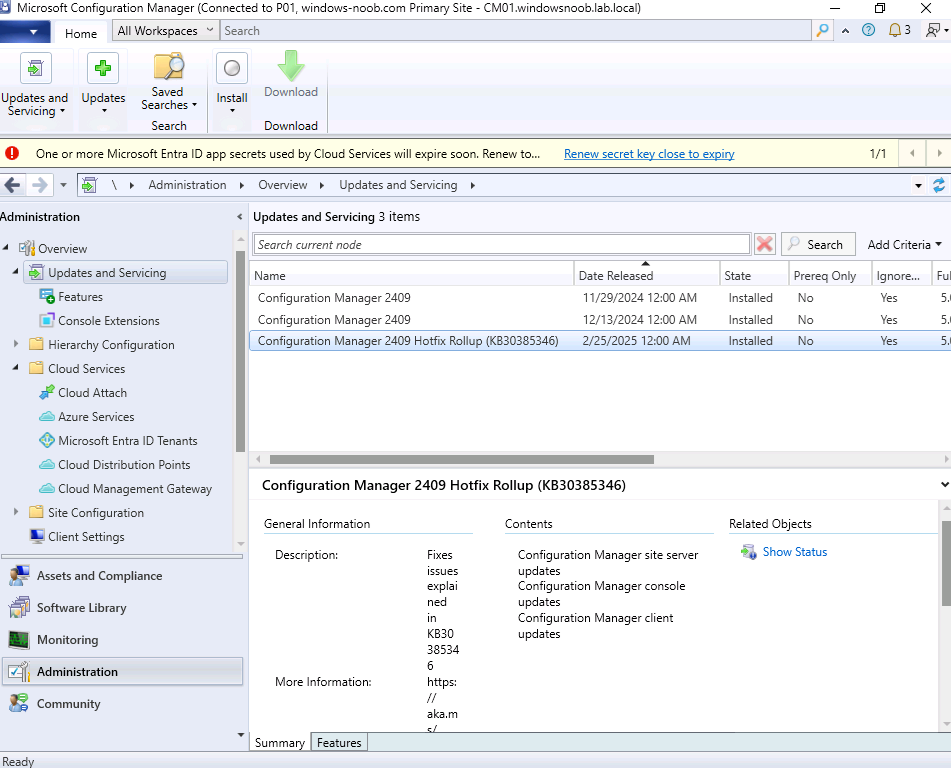Click Renew secret key close to expiry link
This screenshot has height=768, width=951.
tap(649, 153)
